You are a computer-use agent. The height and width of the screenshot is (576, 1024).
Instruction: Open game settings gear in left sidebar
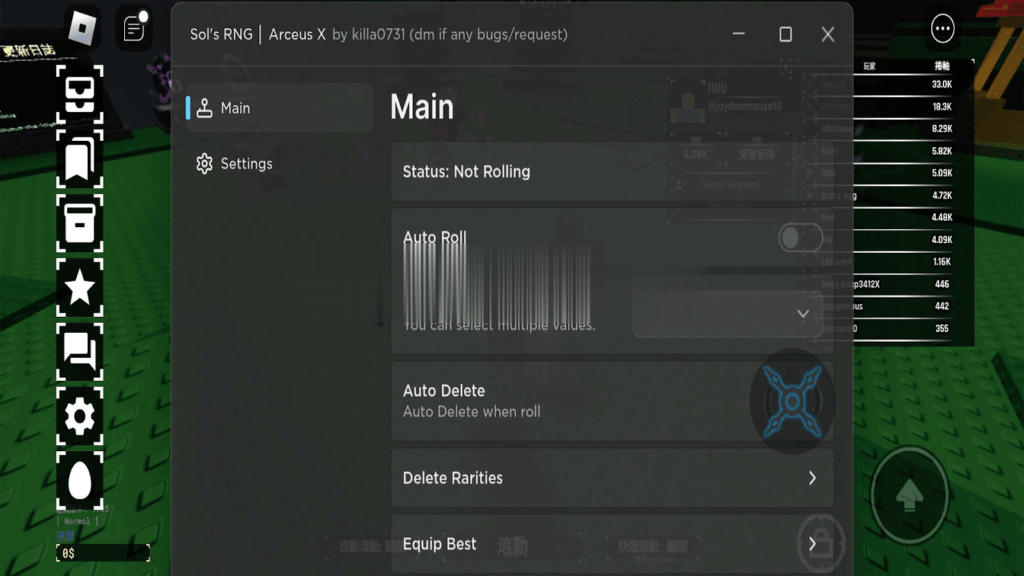(79, 416)
